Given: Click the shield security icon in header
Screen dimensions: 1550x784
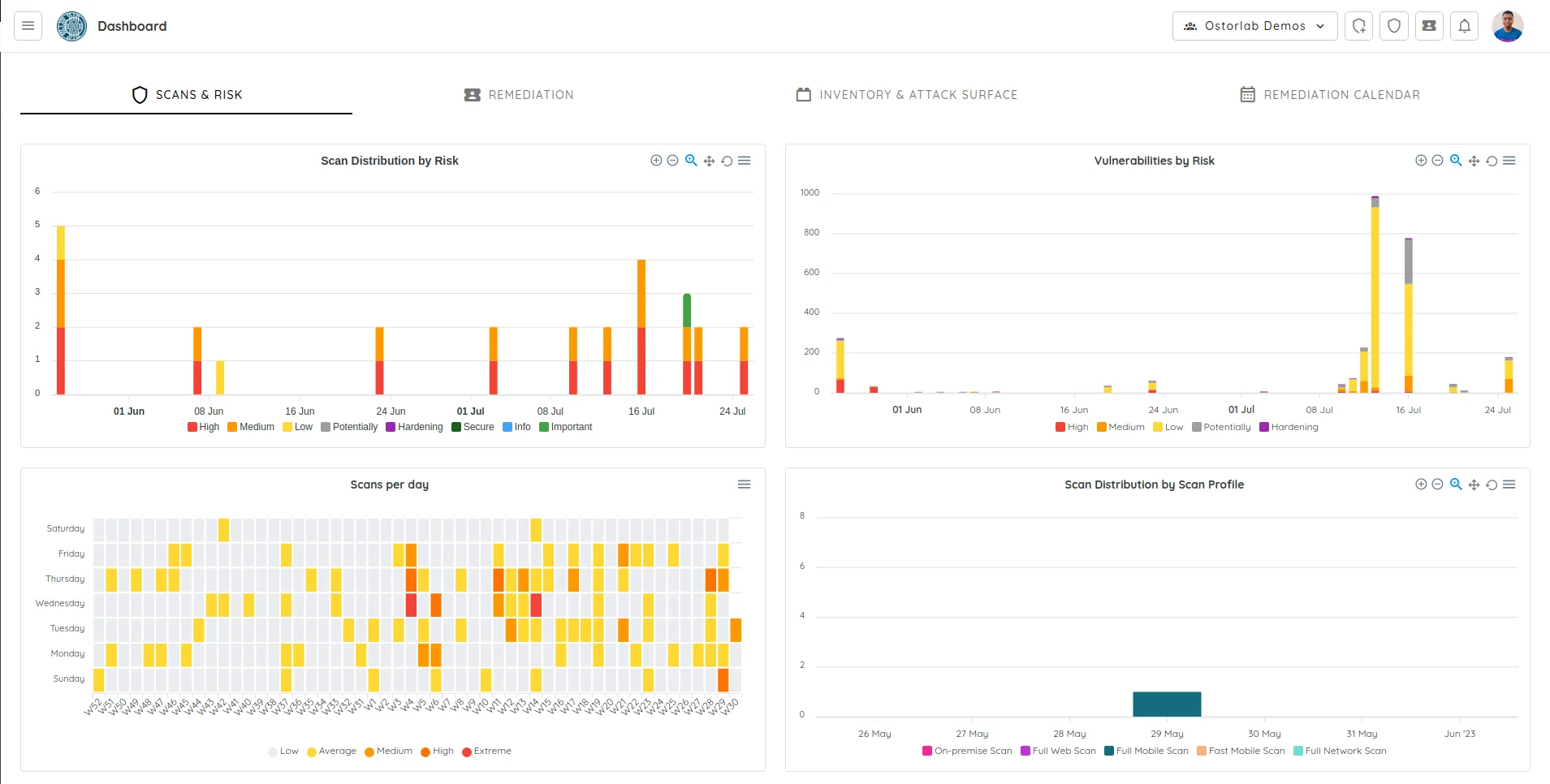Looking at the screenshot, I should (x=1394, y=25).
